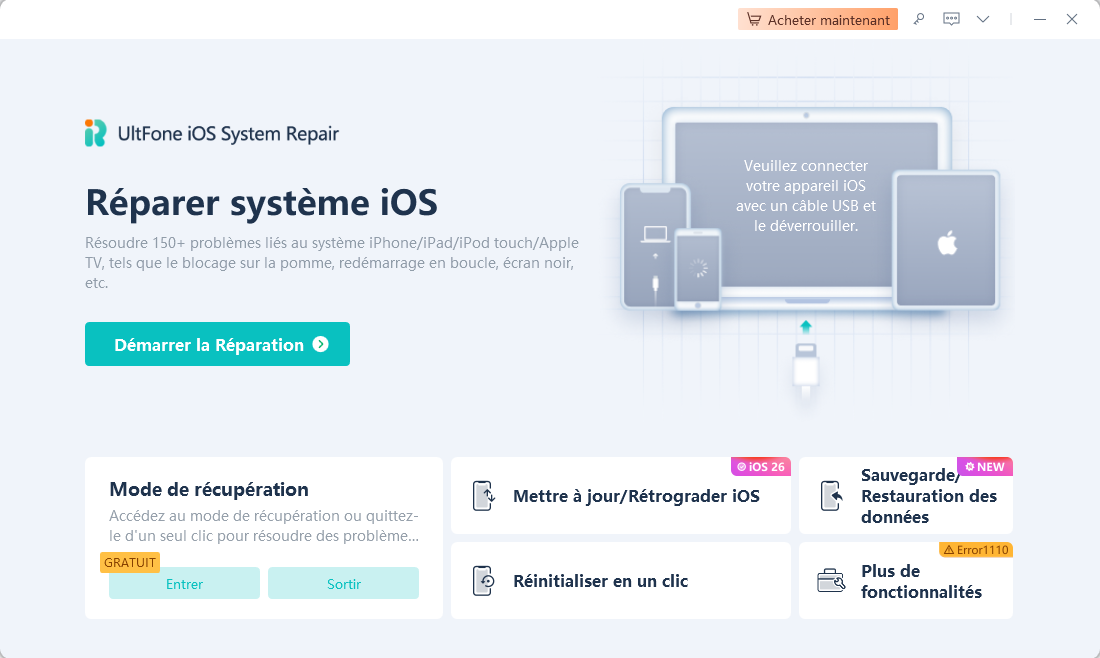Click the GRATUIT badge

[130, 563]
